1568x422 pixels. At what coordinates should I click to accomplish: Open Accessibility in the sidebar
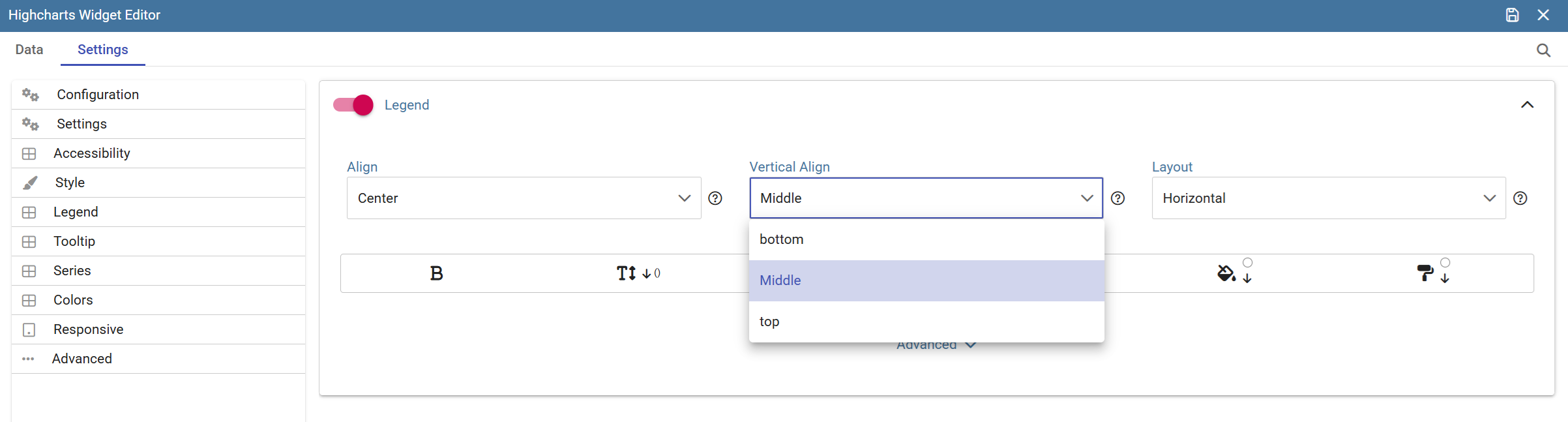coord(158,153)
